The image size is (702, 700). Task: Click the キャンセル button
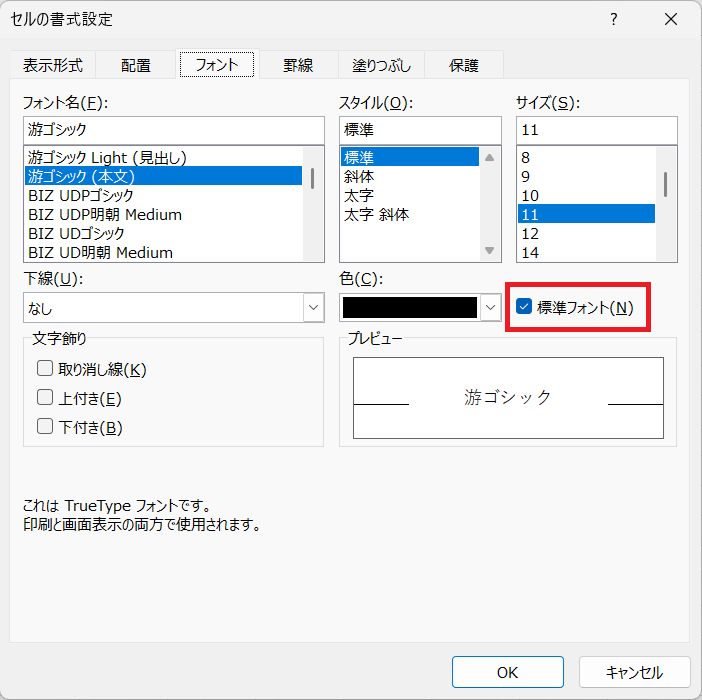pos(634,672)
